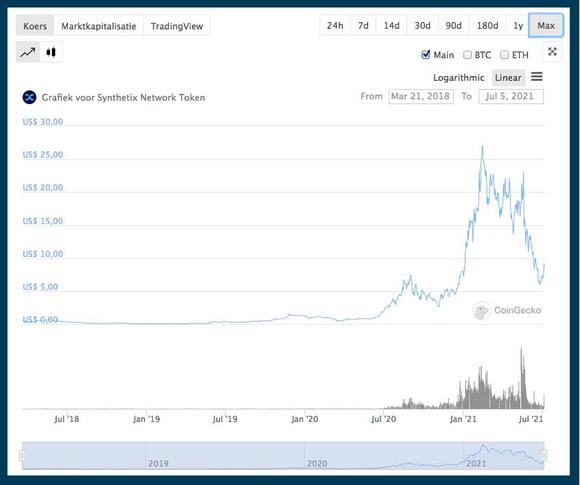Toggle the BTC comparison checkbox
580x485 pixels.
(467, 55)
